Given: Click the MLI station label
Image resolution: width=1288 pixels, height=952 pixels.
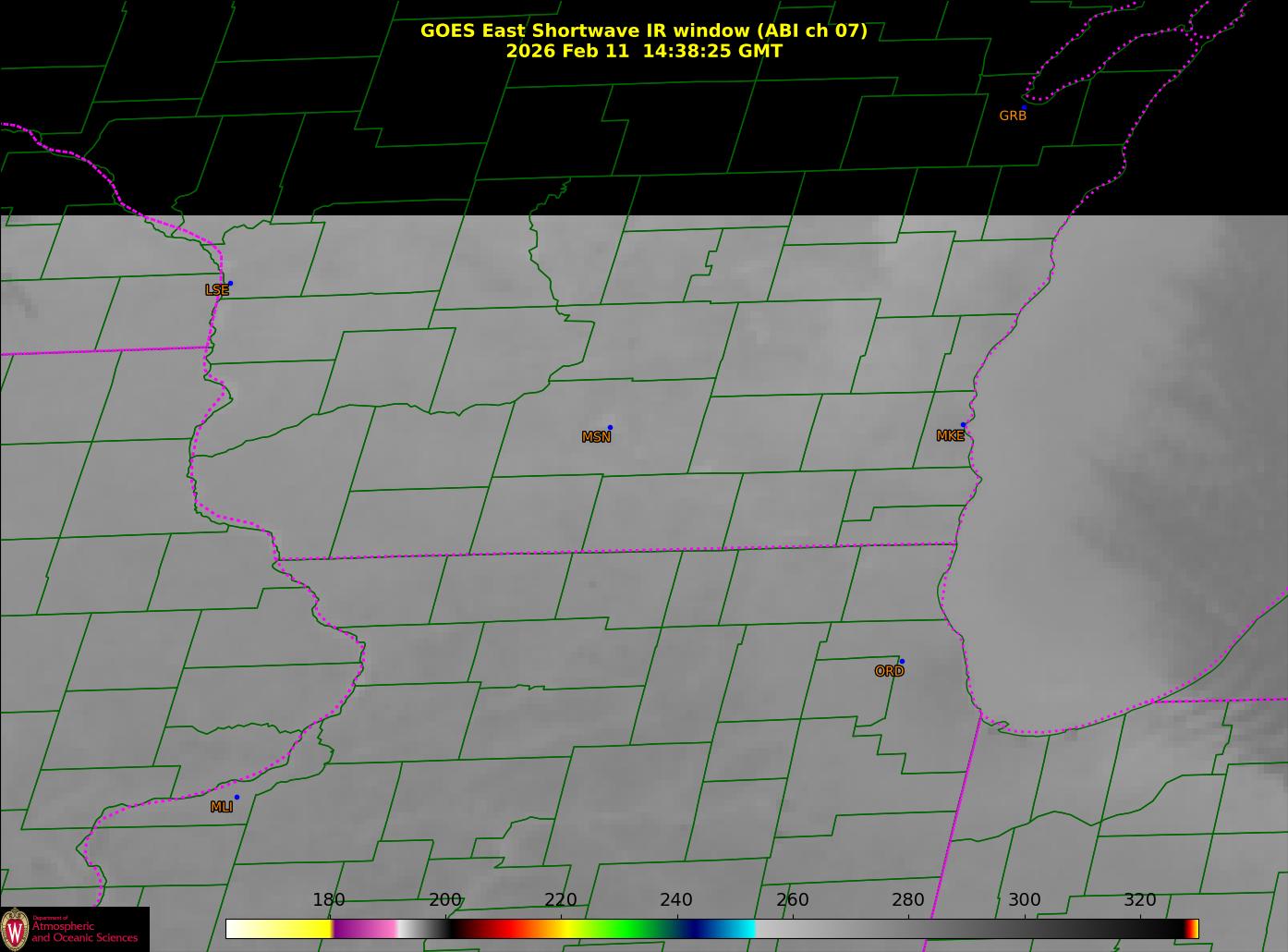Looking at the screenshot, I should click(x=221, y=807).
